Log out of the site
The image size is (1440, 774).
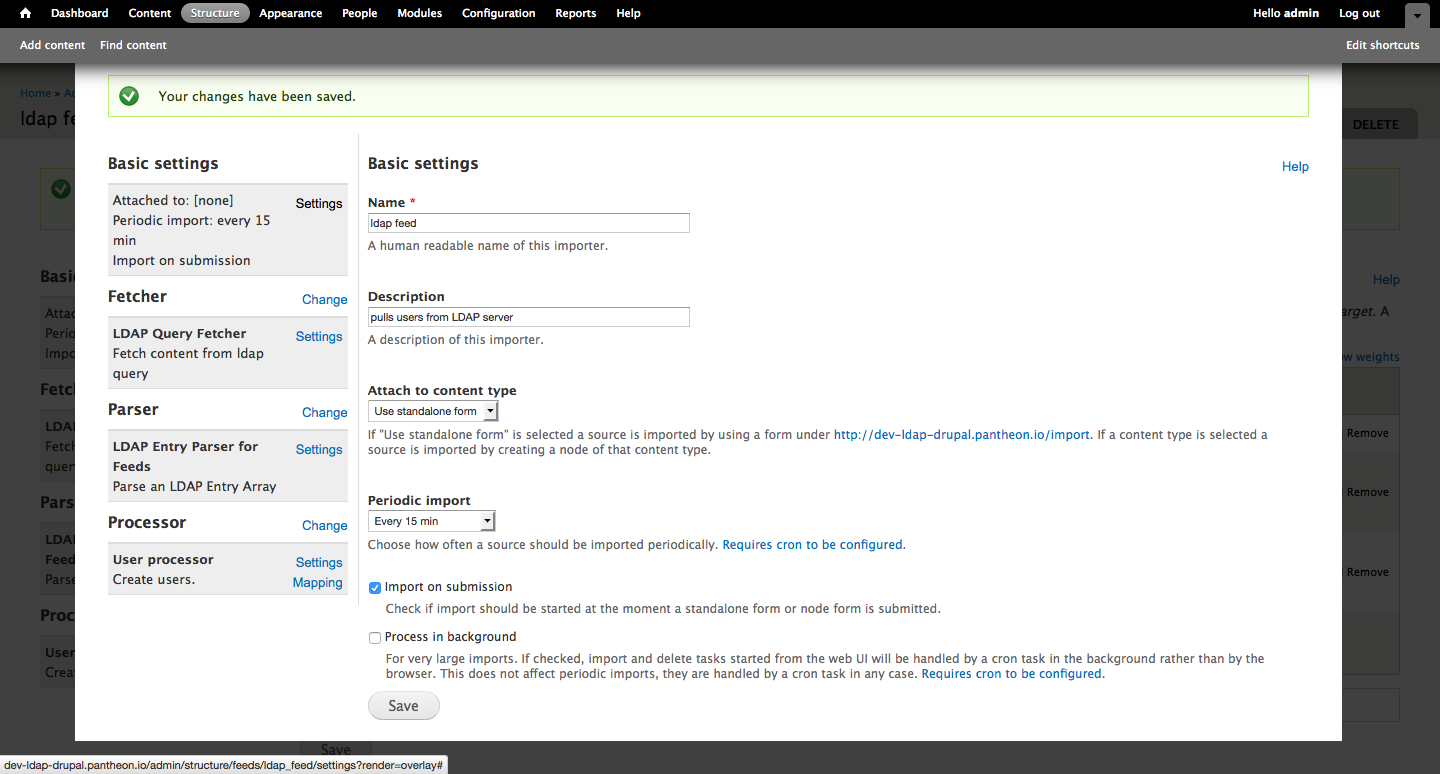[1359, 13]
